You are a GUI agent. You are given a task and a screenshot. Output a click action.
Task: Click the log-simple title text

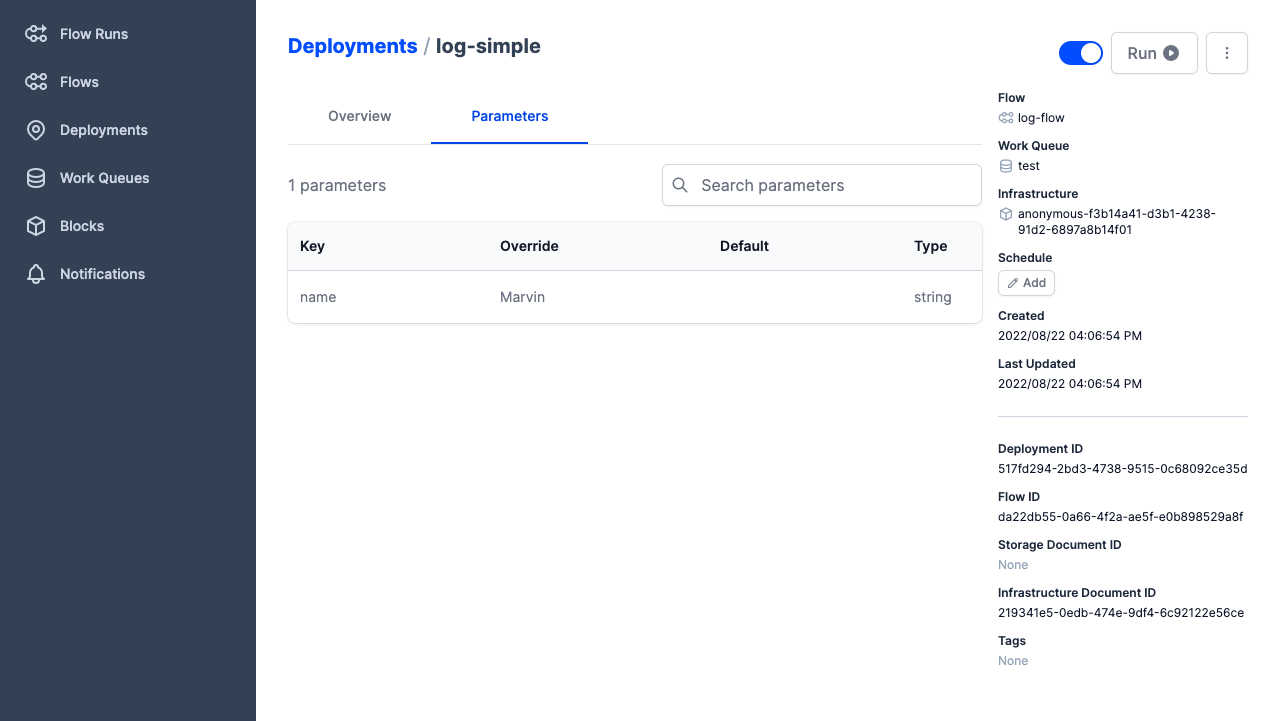click(x=488, y=46)
